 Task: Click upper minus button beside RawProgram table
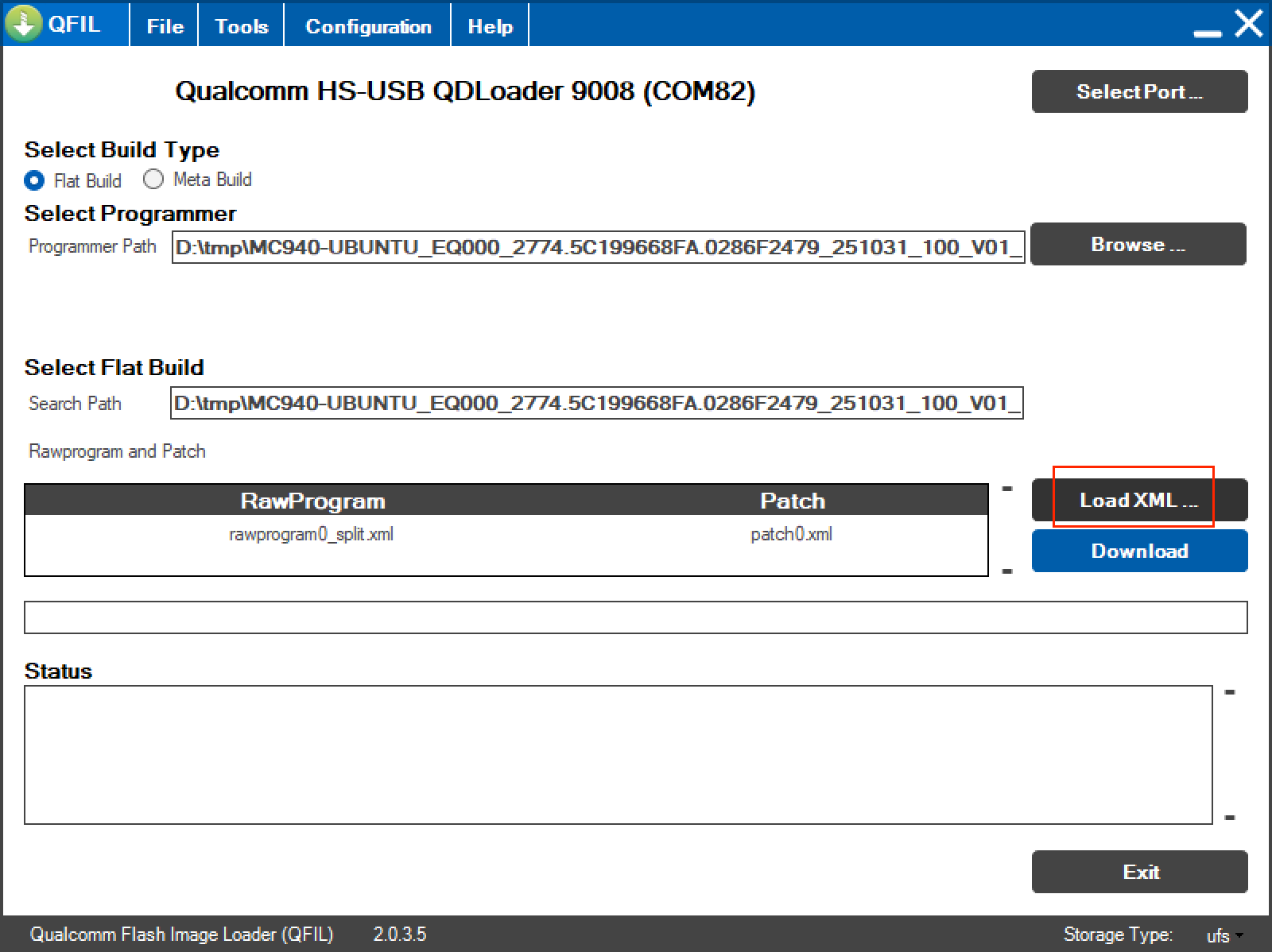(x=1007, y=489)
